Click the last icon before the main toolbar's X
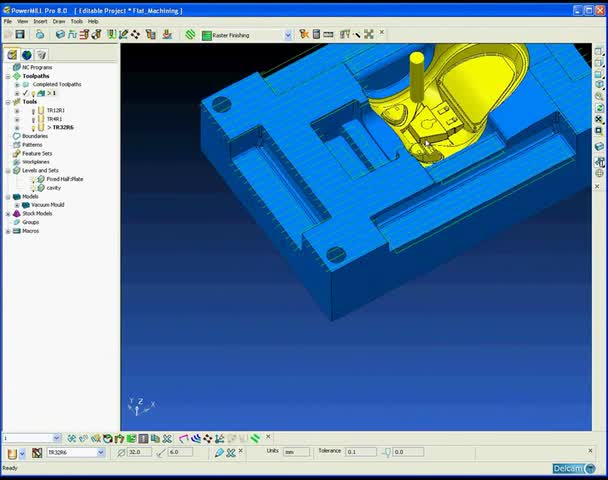This screenshot has height=480, width=608. tap(369, 35)
